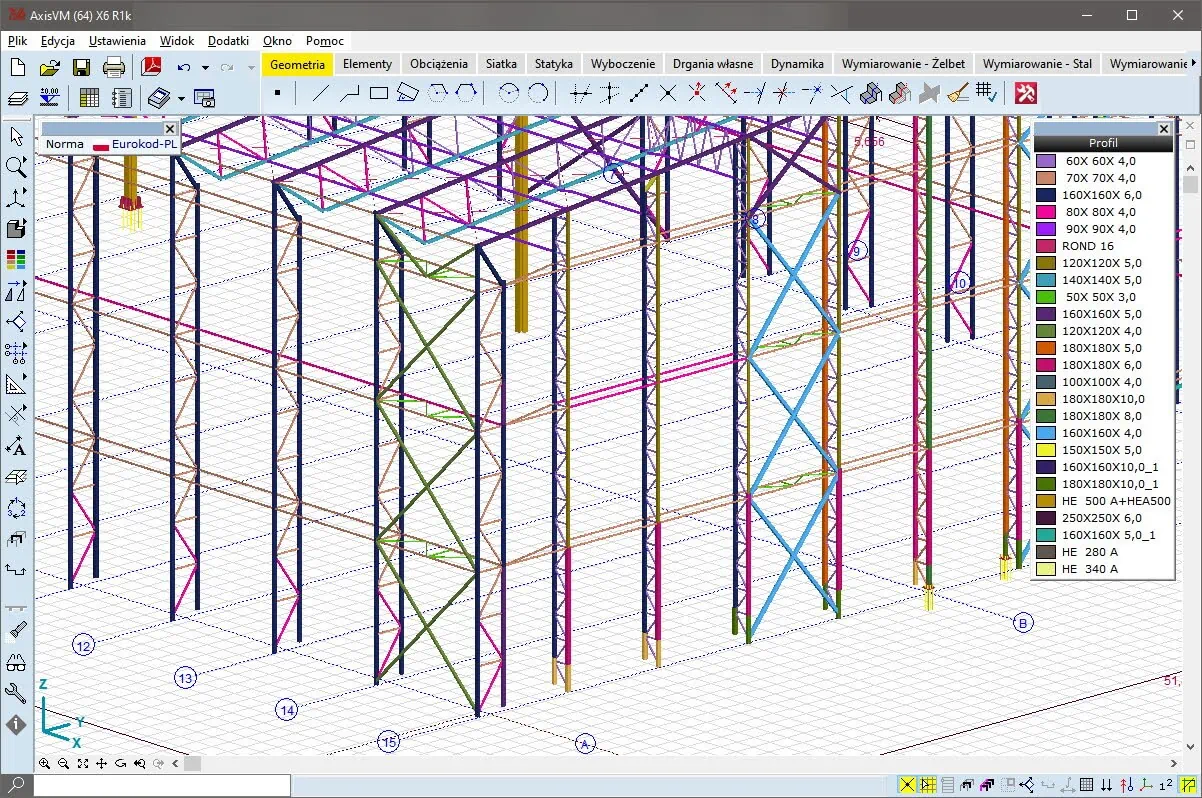Create a new model file

click(17, 68)
